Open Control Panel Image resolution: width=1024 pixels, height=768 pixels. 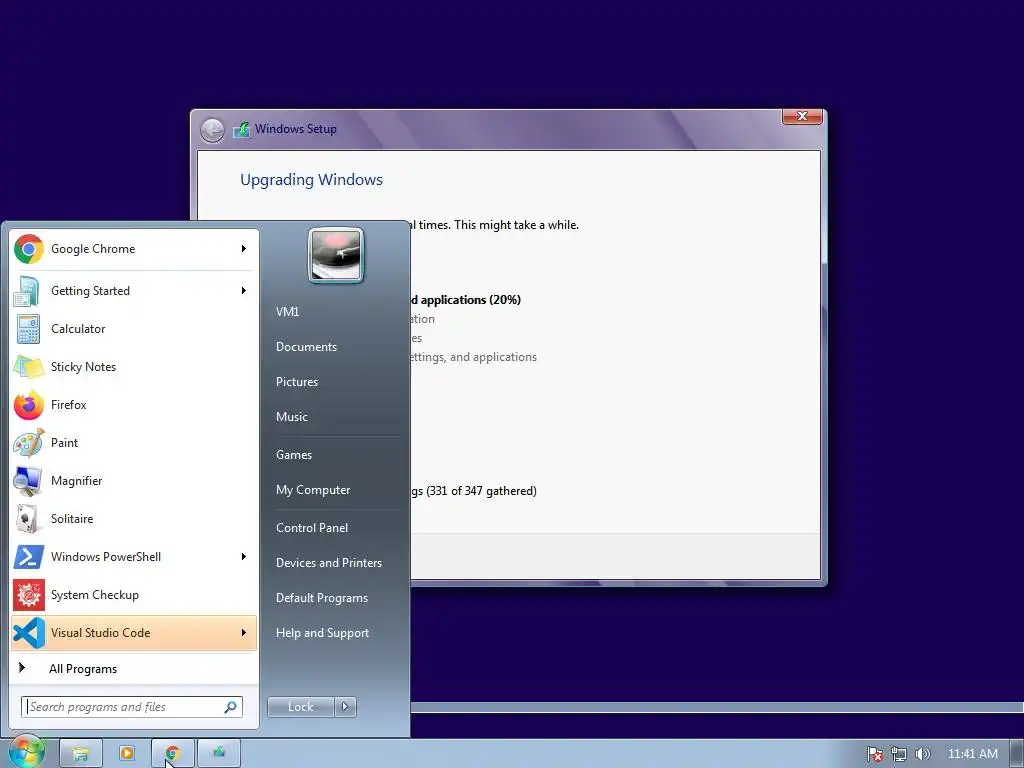click(x=312, y=528)
